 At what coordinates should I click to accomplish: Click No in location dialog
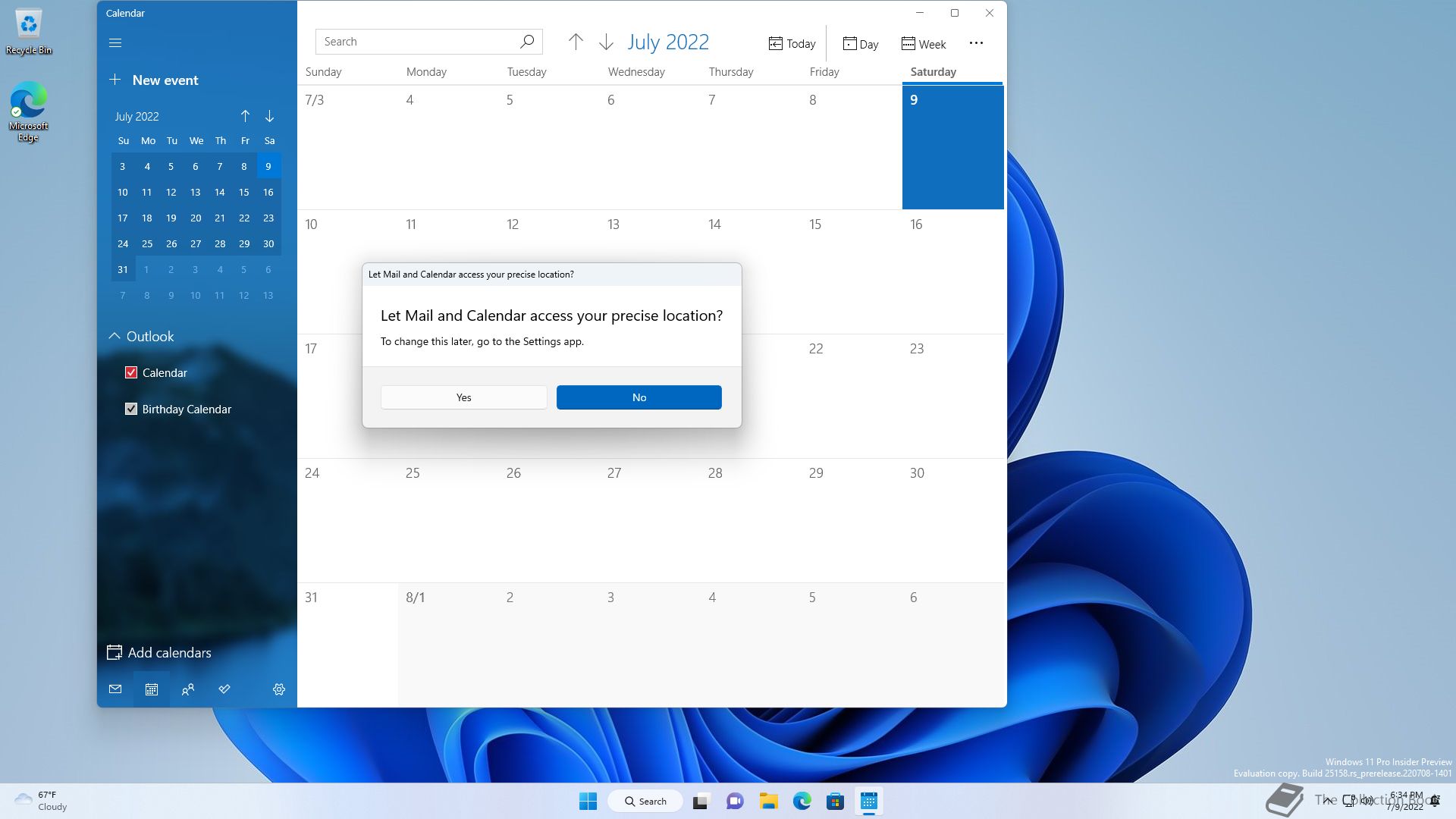(639, 397)
